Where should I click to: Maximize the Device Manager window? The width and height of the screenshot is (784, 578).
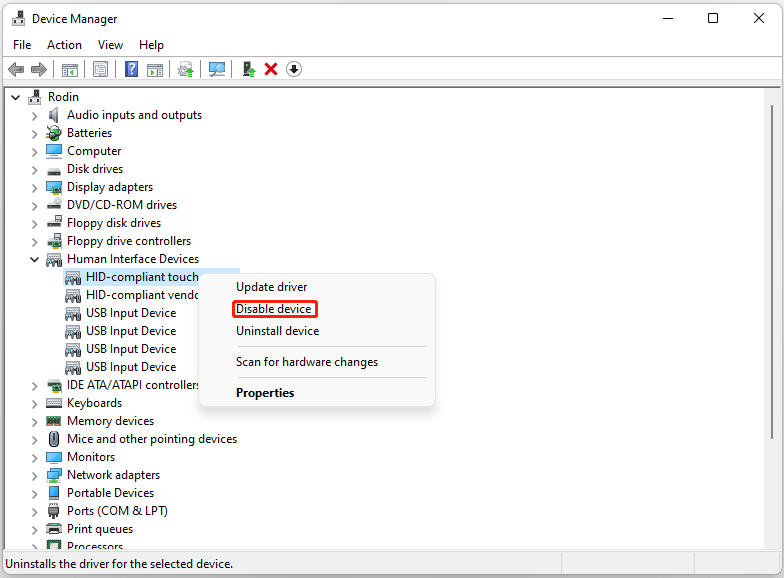713,18
